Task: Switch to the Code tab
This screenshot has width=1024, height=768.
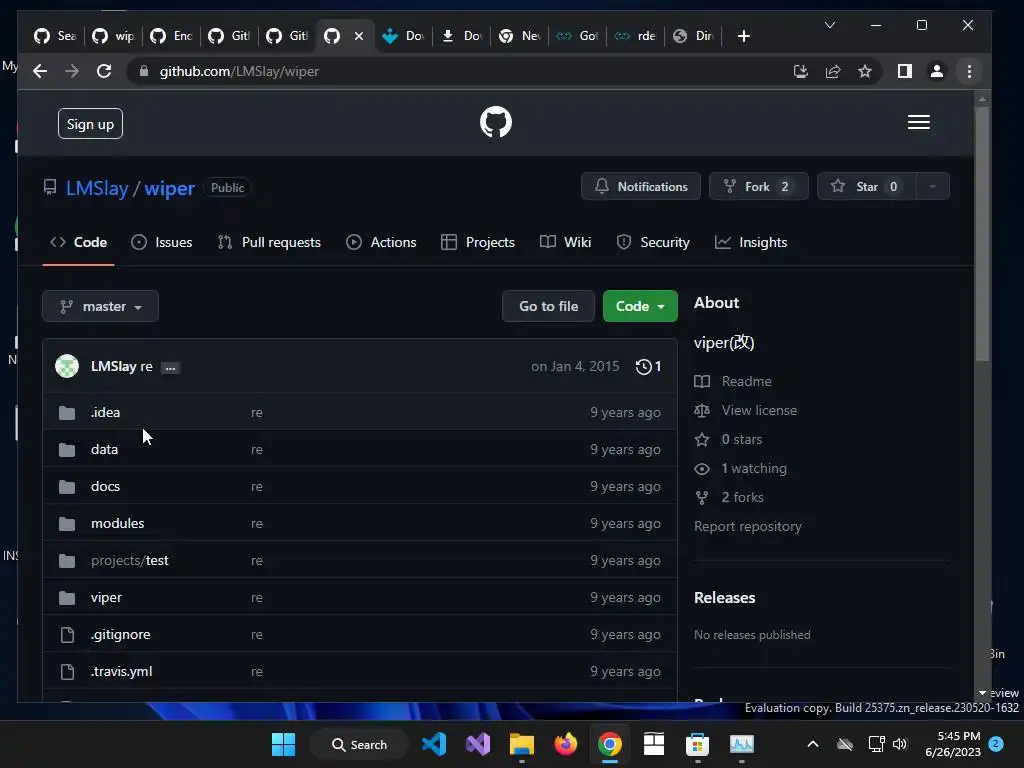Action: [x=78, y=242]
